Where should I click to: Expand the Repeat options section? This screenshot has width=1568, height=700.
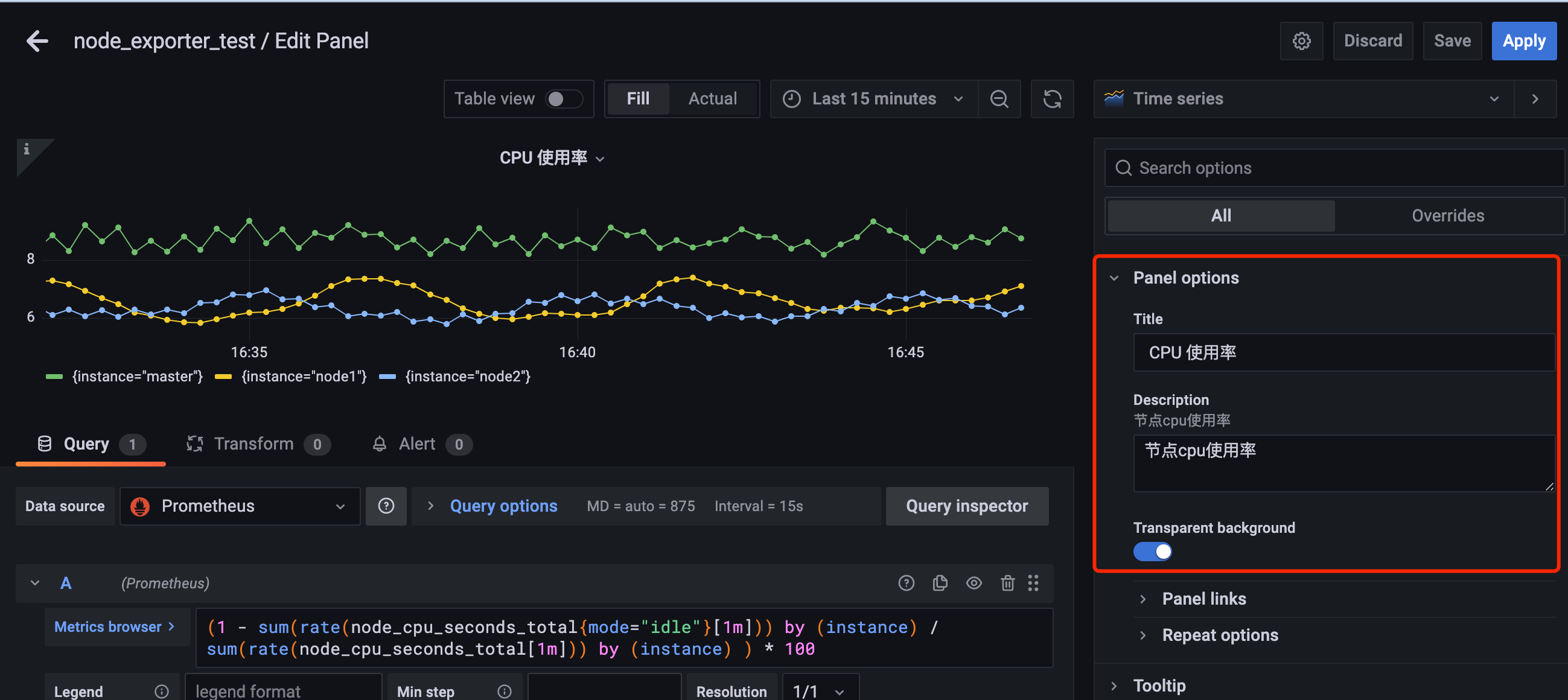point(1220,634)
